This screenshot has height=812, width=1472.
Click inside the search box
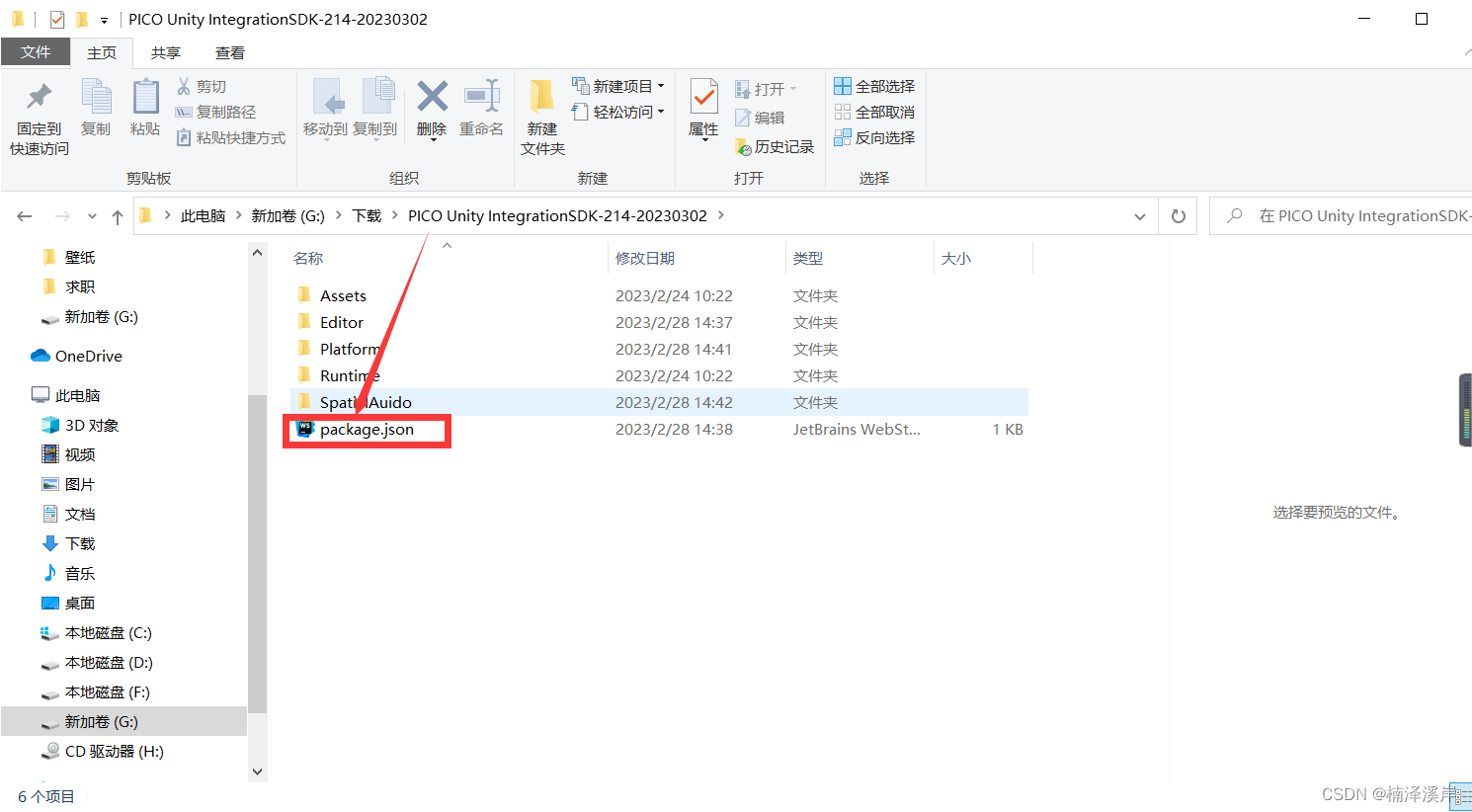[x=1353, y=215]
